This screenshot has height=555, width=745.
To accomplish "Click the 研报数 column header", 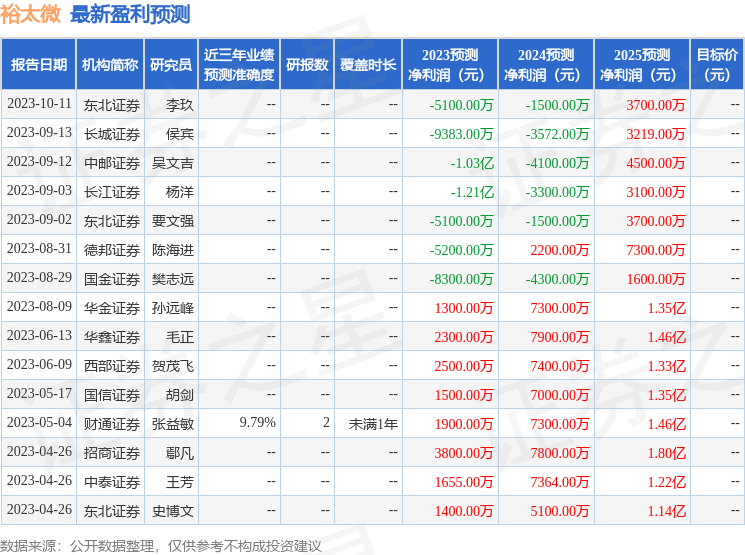I will tap(307, 65).
